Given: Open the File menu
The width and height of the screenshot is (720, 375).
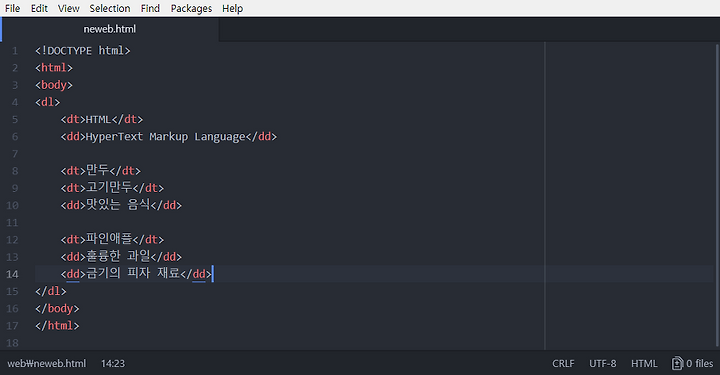Looking at the screenshot, I should tap(12, 8).
